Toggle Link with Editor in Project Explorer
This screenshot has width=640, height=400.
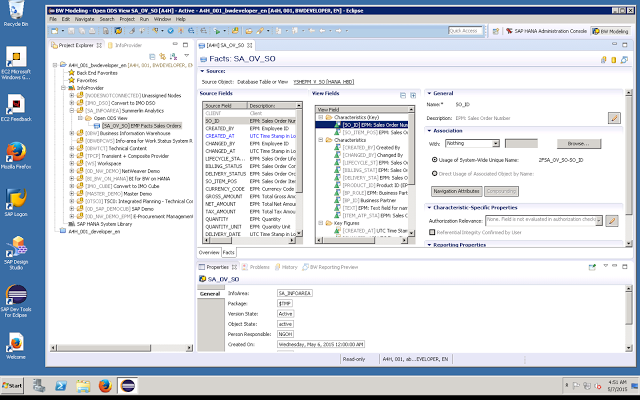162,57
